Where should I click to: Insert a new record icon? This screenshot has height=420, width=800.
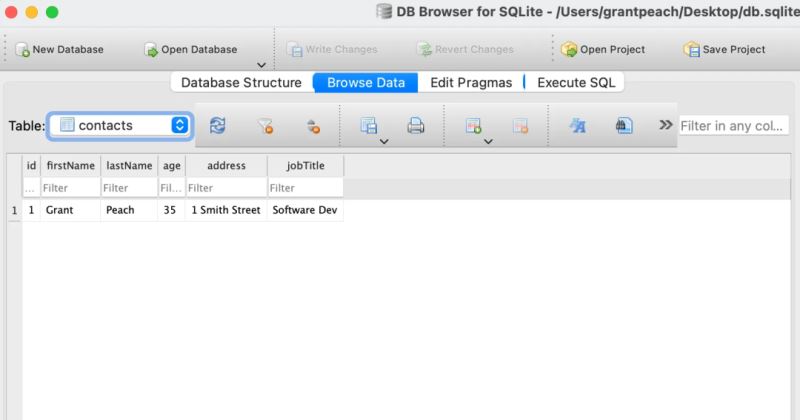click(x=474, y=126)
